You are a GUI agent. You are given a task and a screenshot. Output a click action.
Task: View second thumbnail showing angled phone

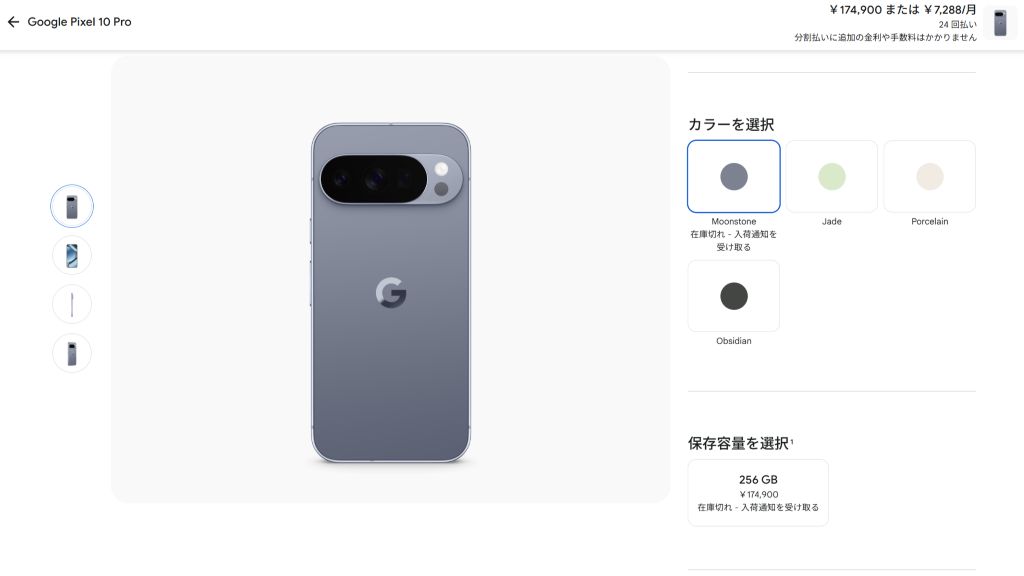(x=72, y=255)
